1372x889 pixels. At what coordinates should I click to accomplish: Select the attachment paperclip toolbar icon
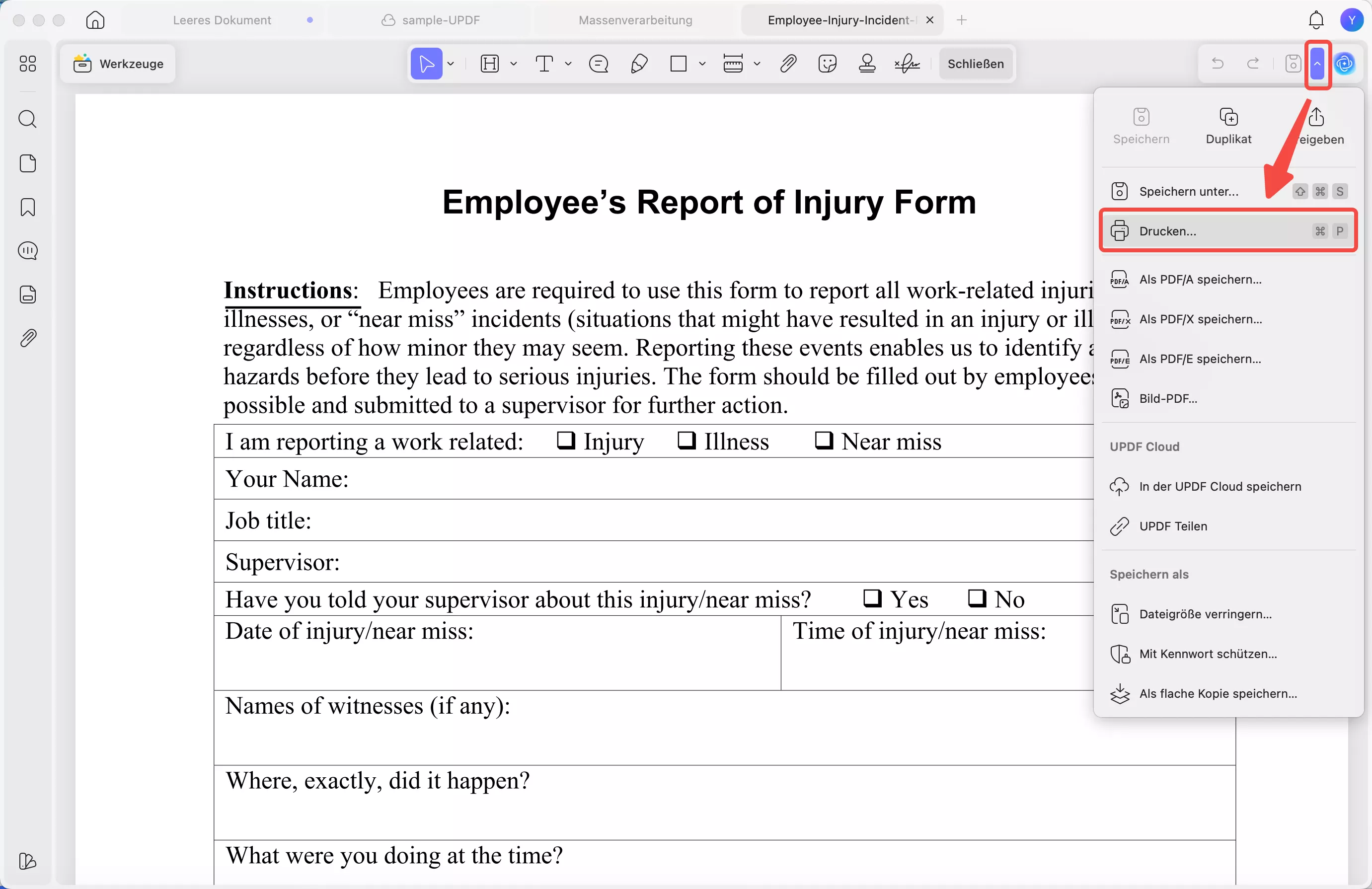tap(788, 64)
